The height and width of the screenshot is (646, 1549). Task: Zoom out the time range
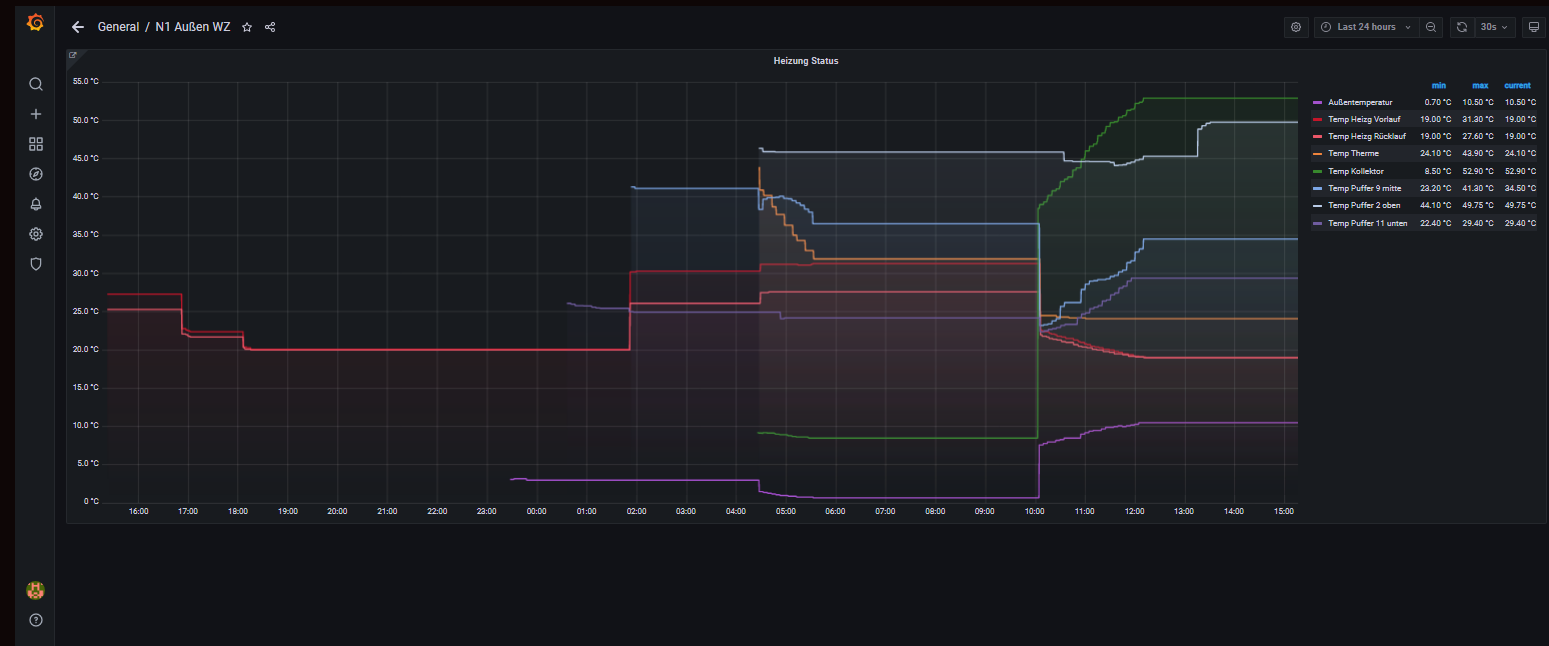click(x=1431, y=27)
